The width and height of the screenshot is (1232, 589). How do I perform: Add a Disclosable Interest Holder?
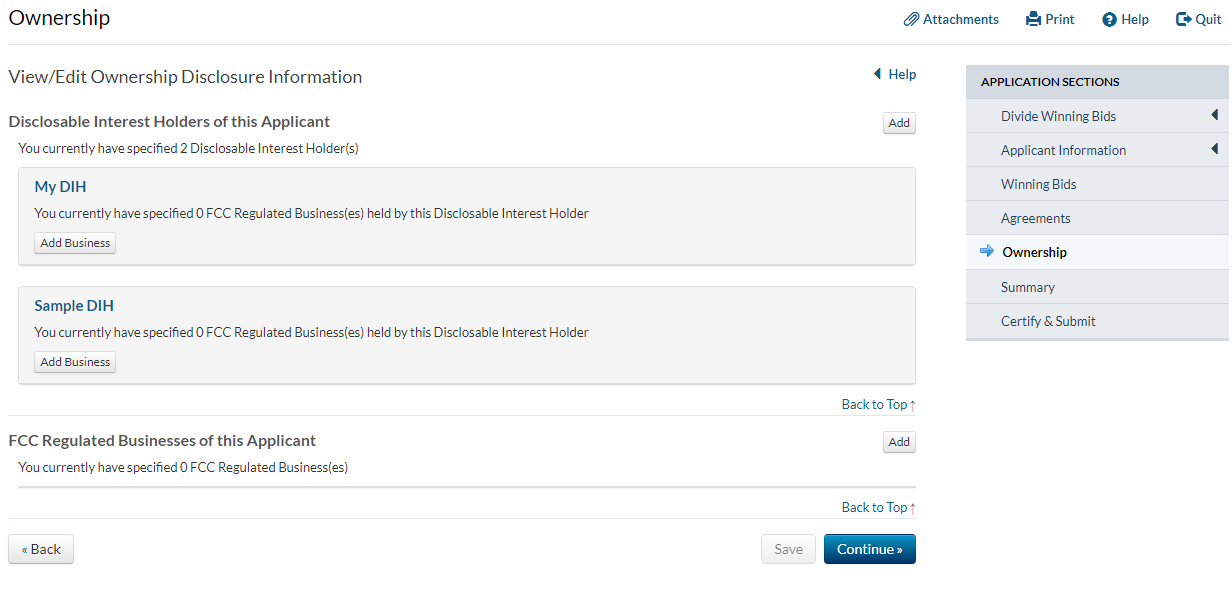click(899, 123)
